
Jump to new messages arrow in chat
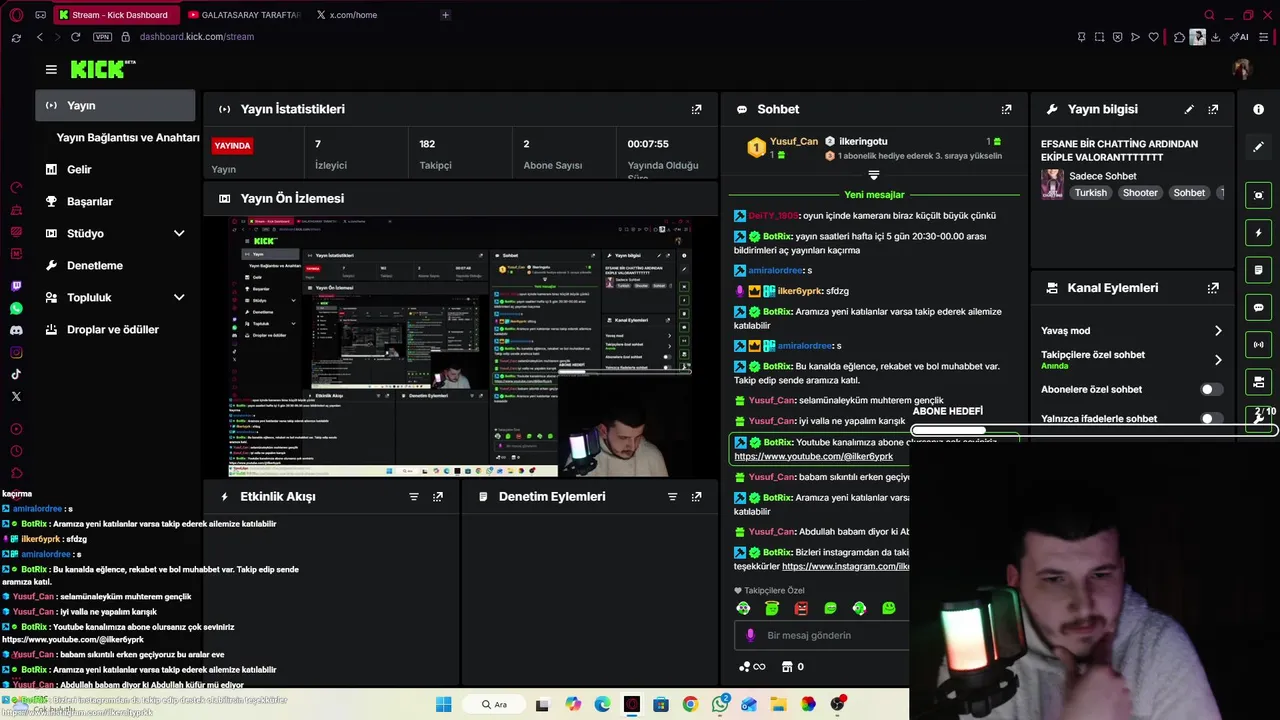click(x=874, y=175)
